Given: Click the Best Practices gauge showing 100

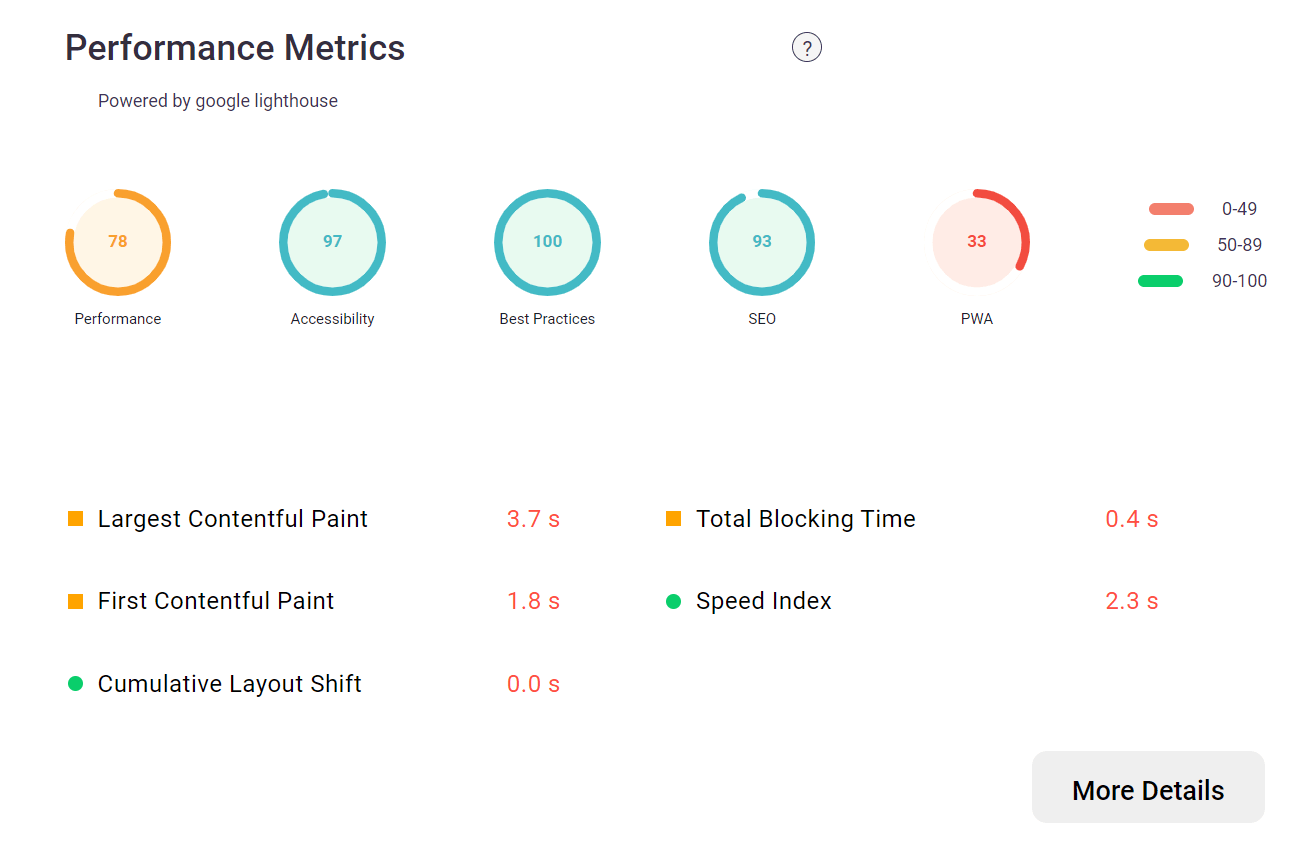Looking at the screenshot, I should tap(547, 242).
